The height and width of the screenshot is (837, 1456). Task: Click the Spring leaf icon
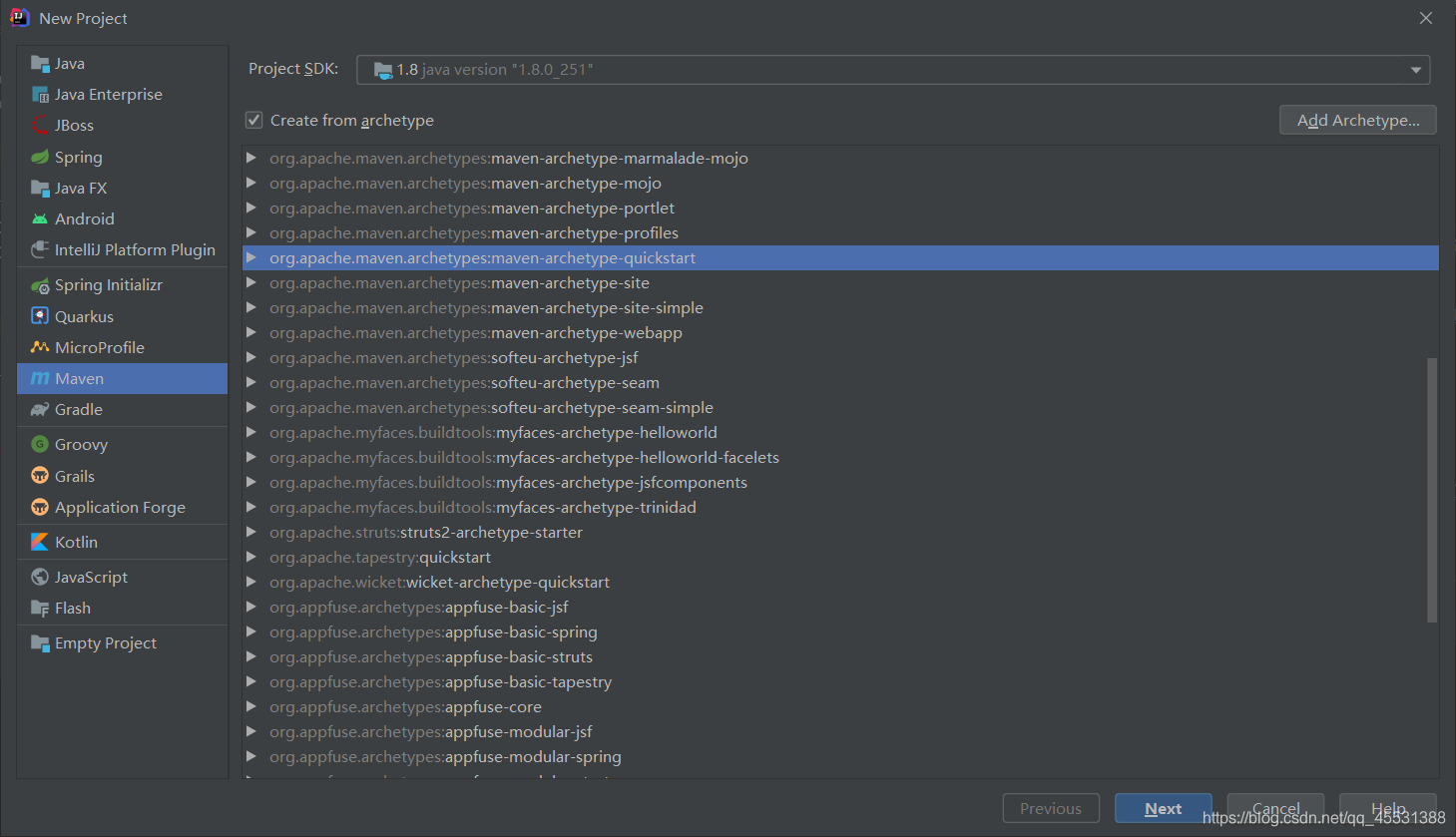[x=40, y=158]
